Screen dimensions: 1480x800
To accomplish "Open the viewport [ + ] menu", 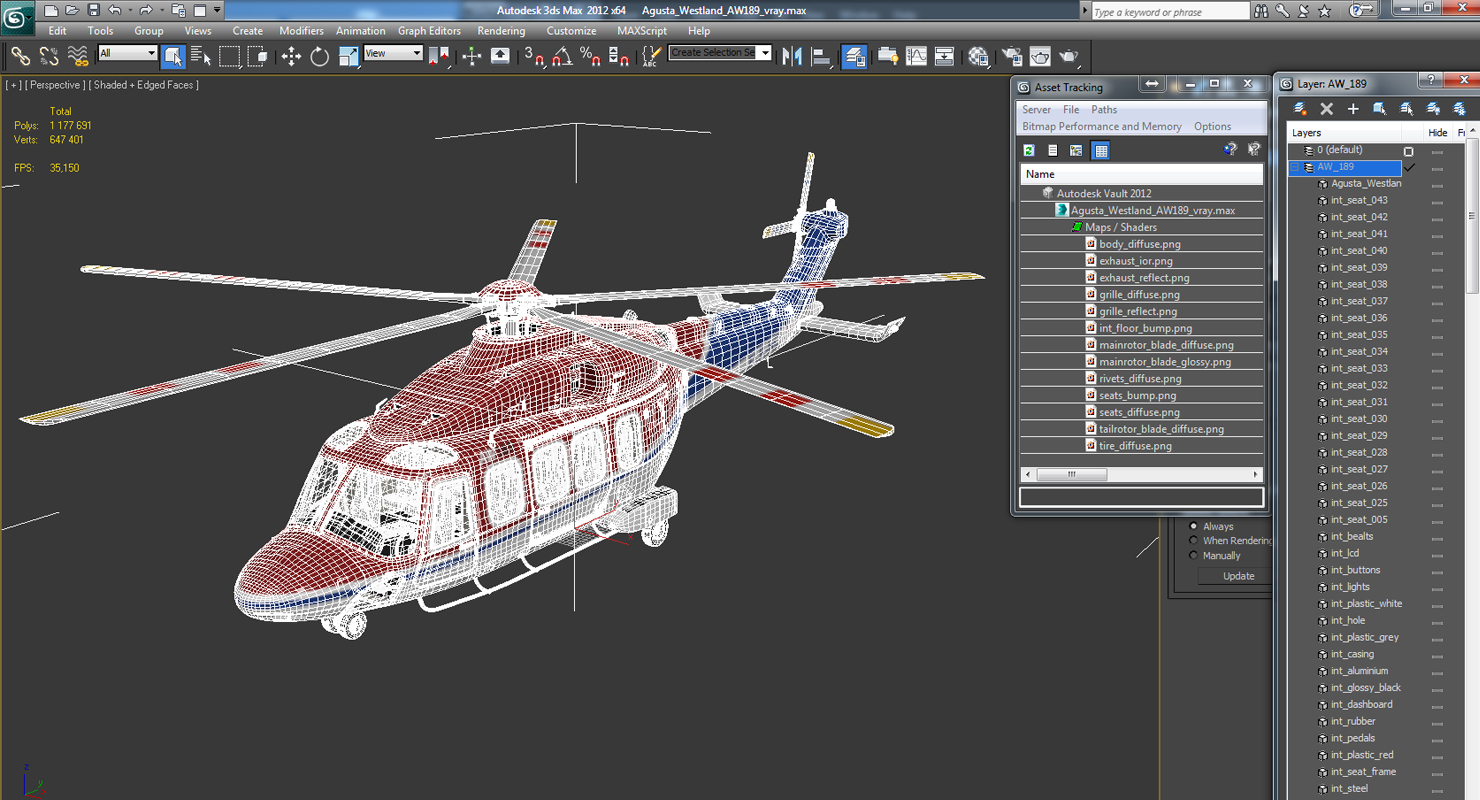I will [13, 85].
